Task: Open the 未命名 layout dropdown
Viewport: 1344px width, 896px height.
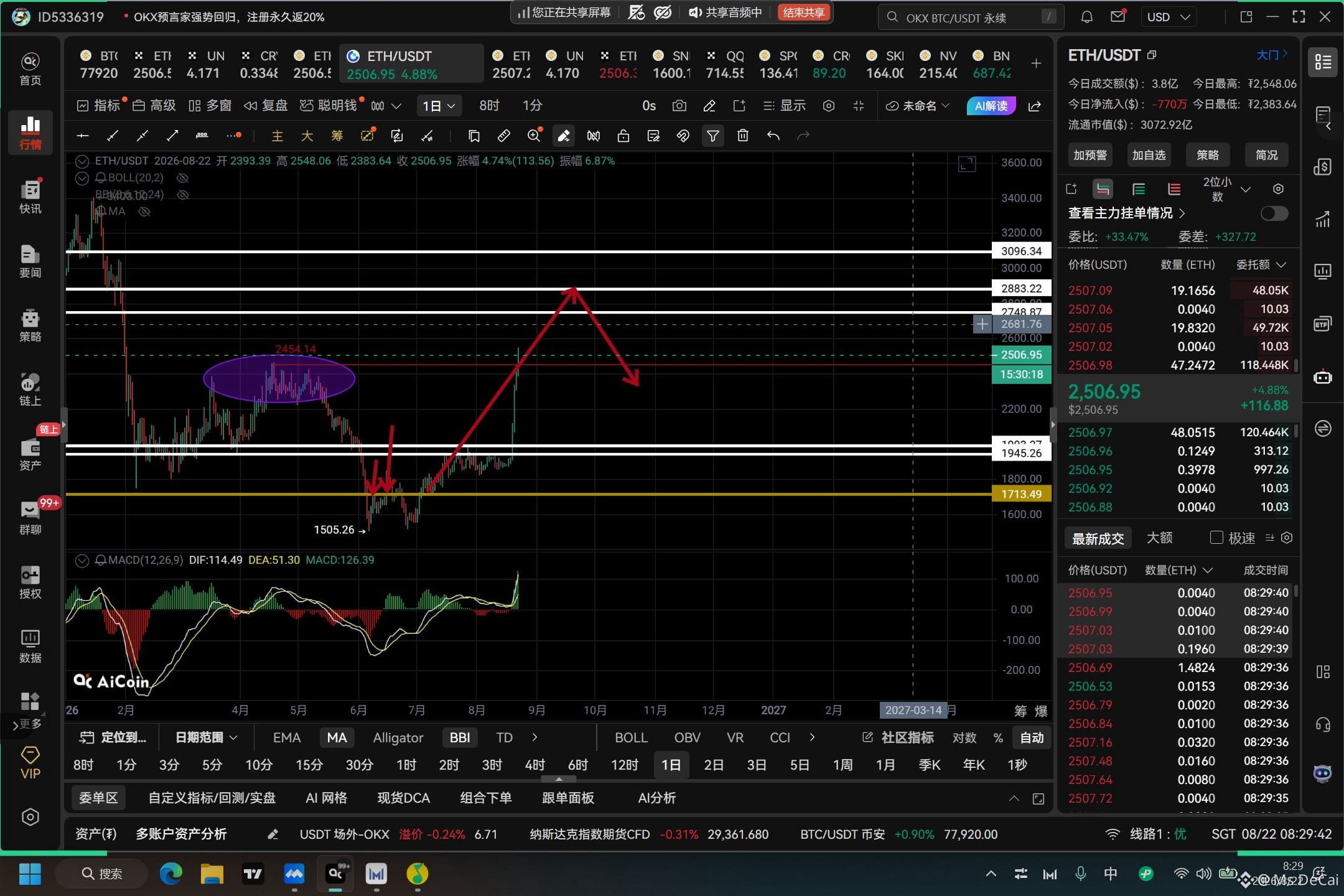Action: (917, 106)
